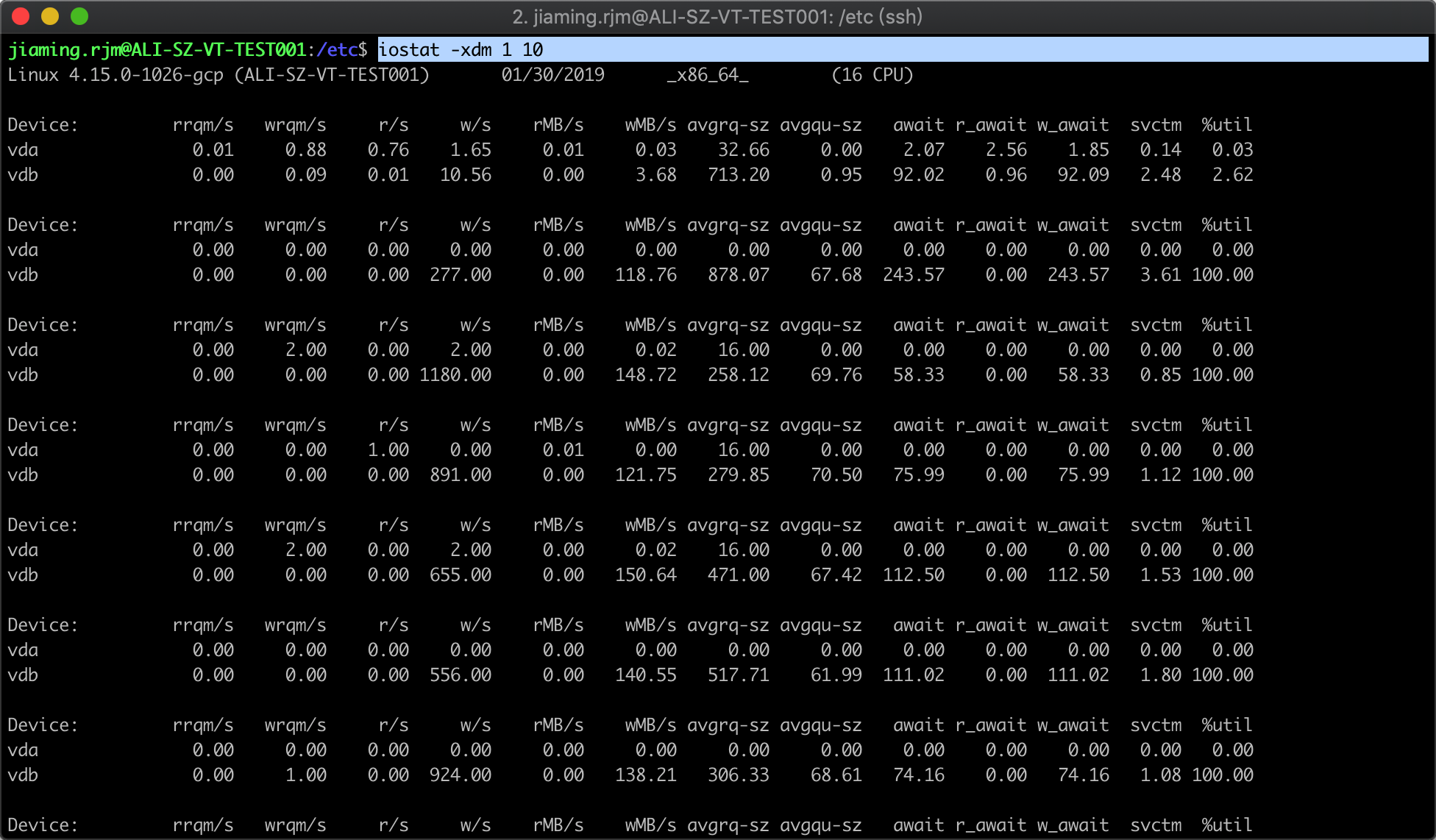The image size is (1436, 840).
Task: Select the terminal prompt path /etc
Action: [x=338, y=50]
